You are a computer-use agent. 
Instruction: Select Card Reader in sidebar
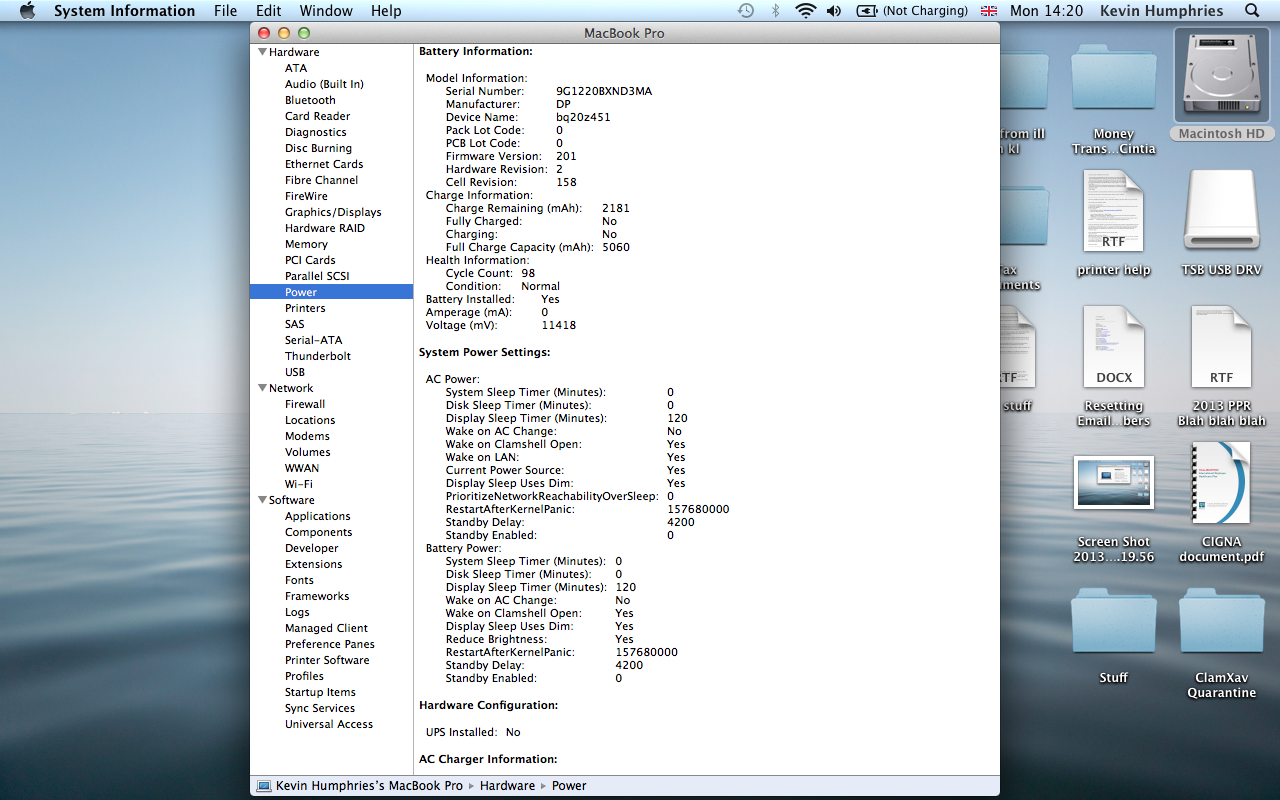click(317, 116)
